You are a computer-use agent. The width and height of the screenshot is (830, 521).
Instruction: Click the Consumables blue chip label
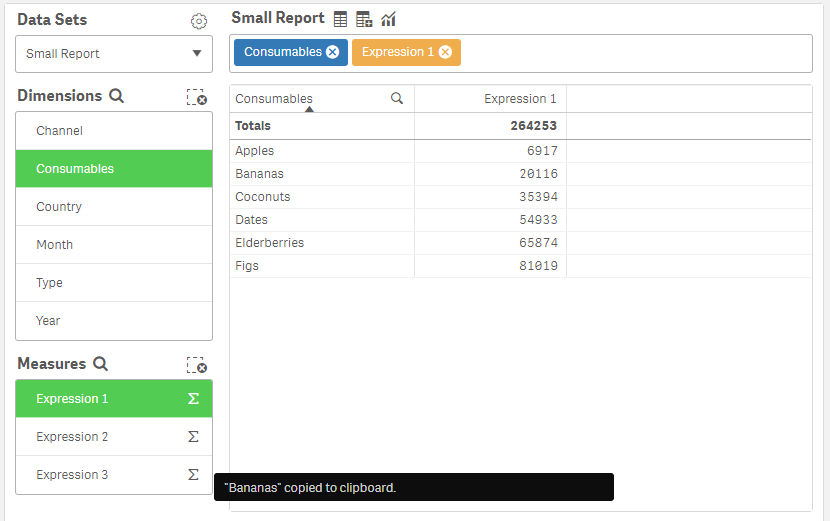pyautogui.click(x=283, y=52)
